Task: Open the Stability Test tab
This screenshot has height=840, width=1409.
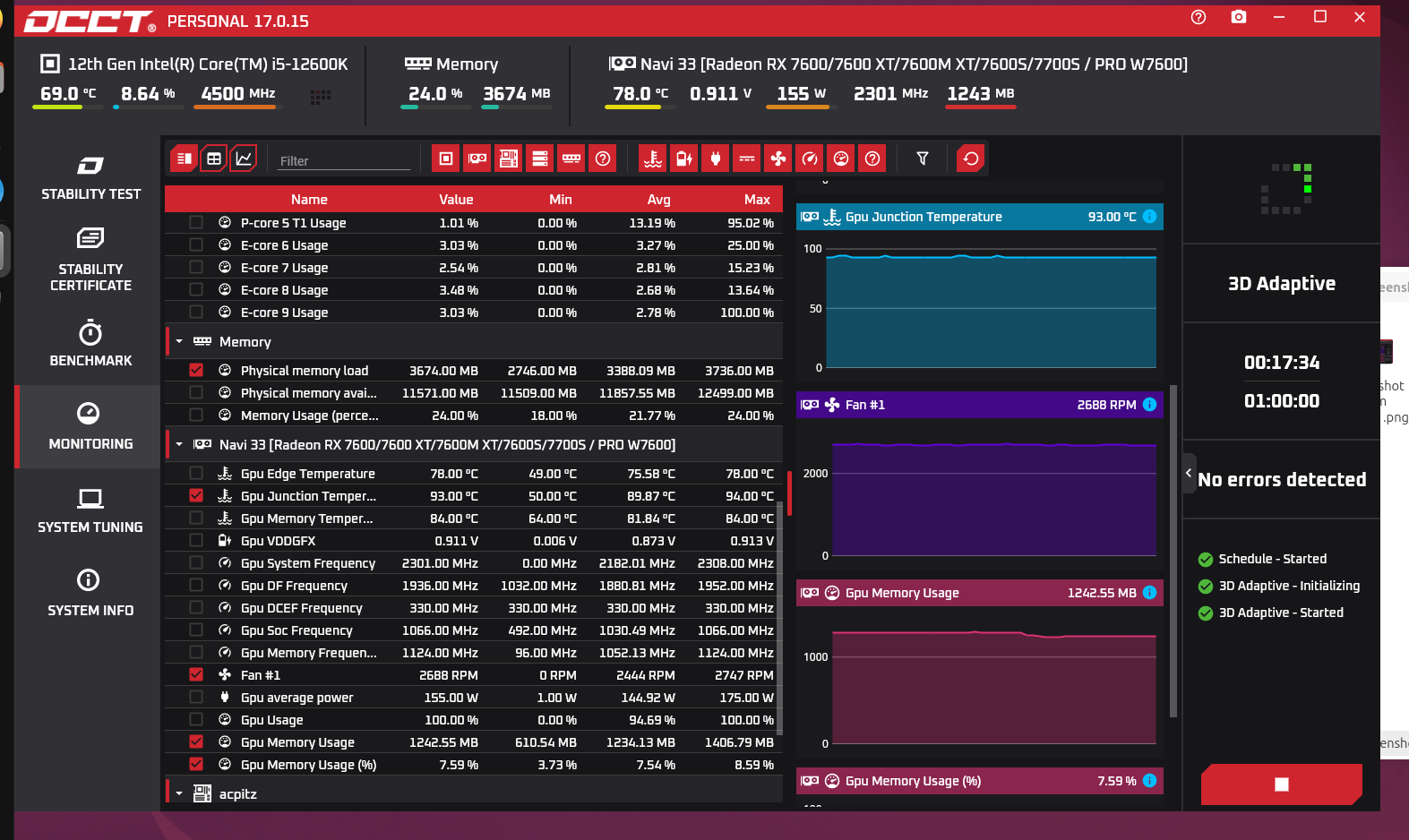Action: click(90, 178)
